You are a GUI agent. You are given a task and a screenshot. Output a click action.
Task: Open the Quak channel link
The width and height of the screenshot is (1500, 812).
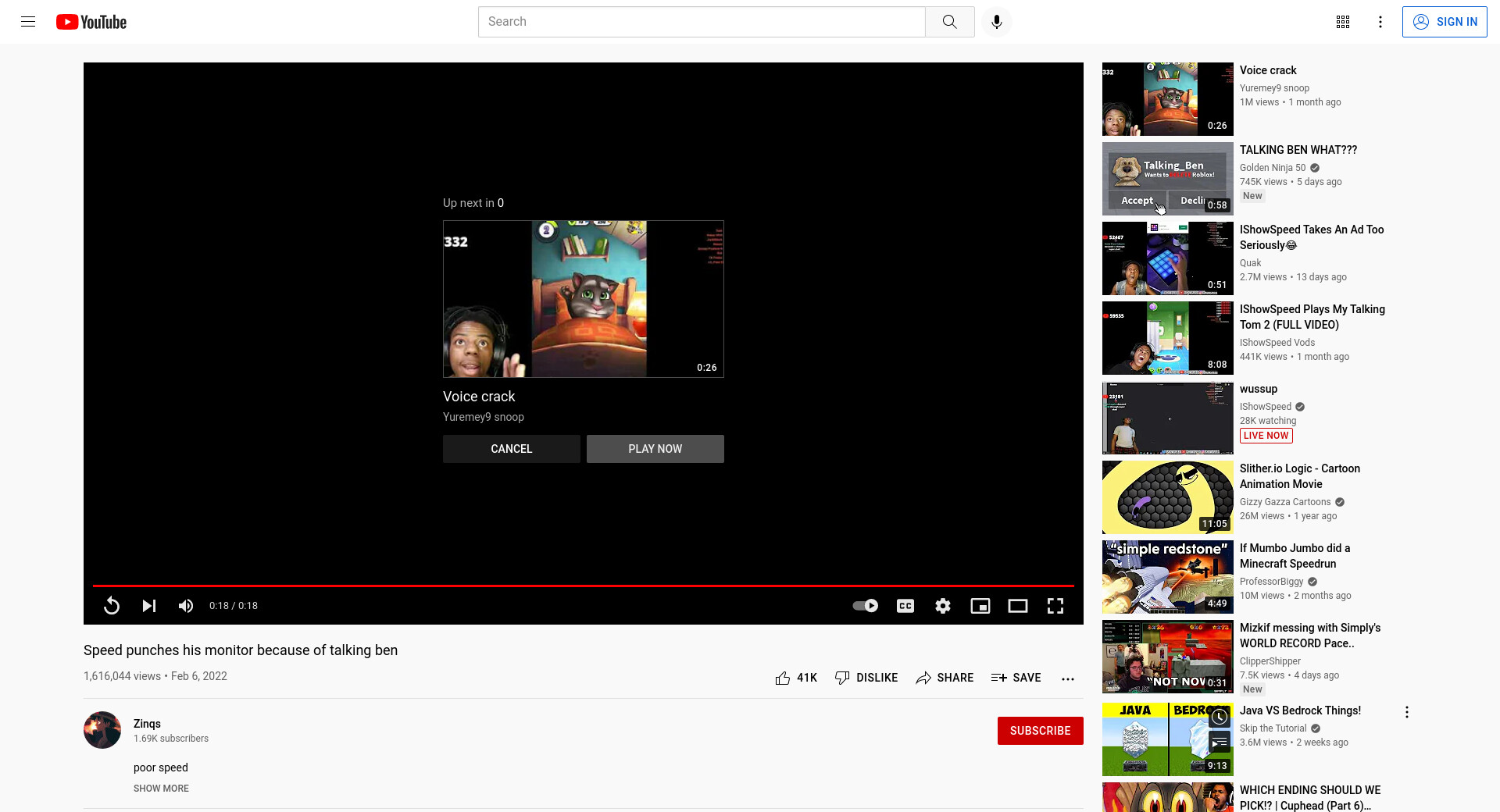click(x=1250, y=263)
